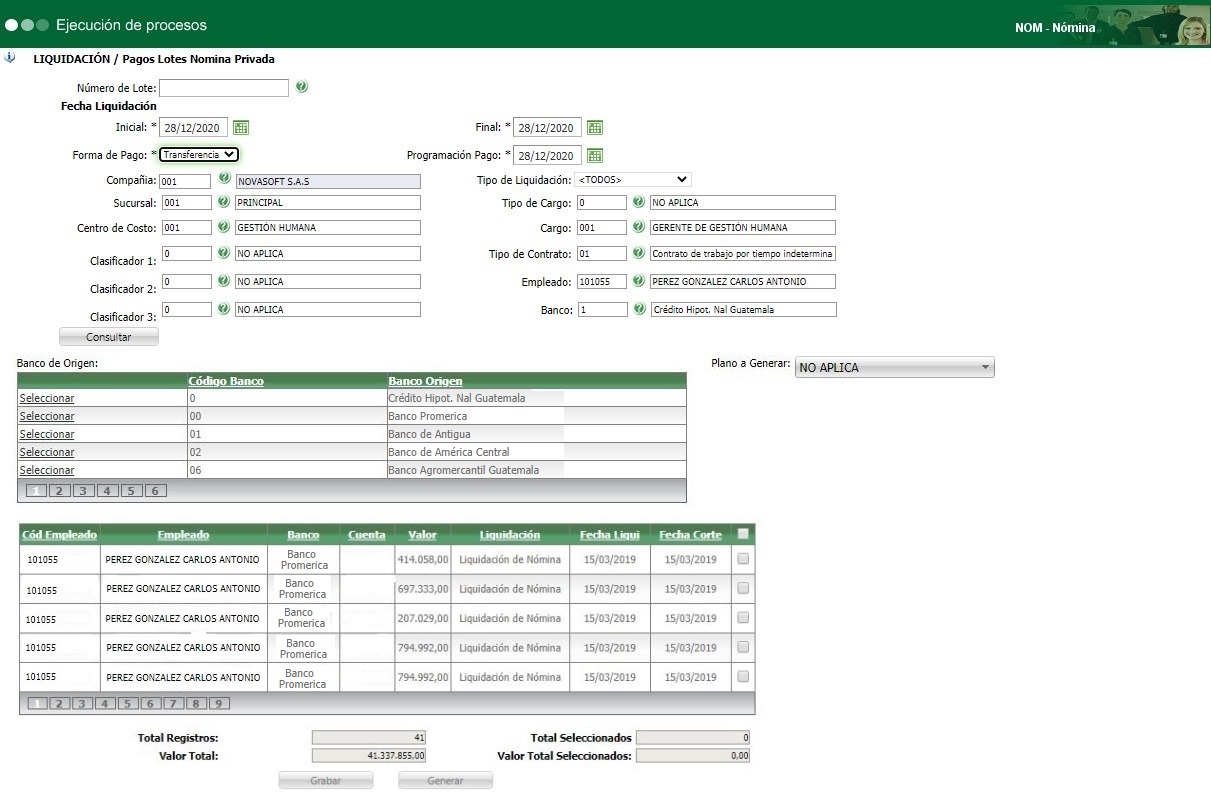Sort table by Valor column header

[422, 535]
